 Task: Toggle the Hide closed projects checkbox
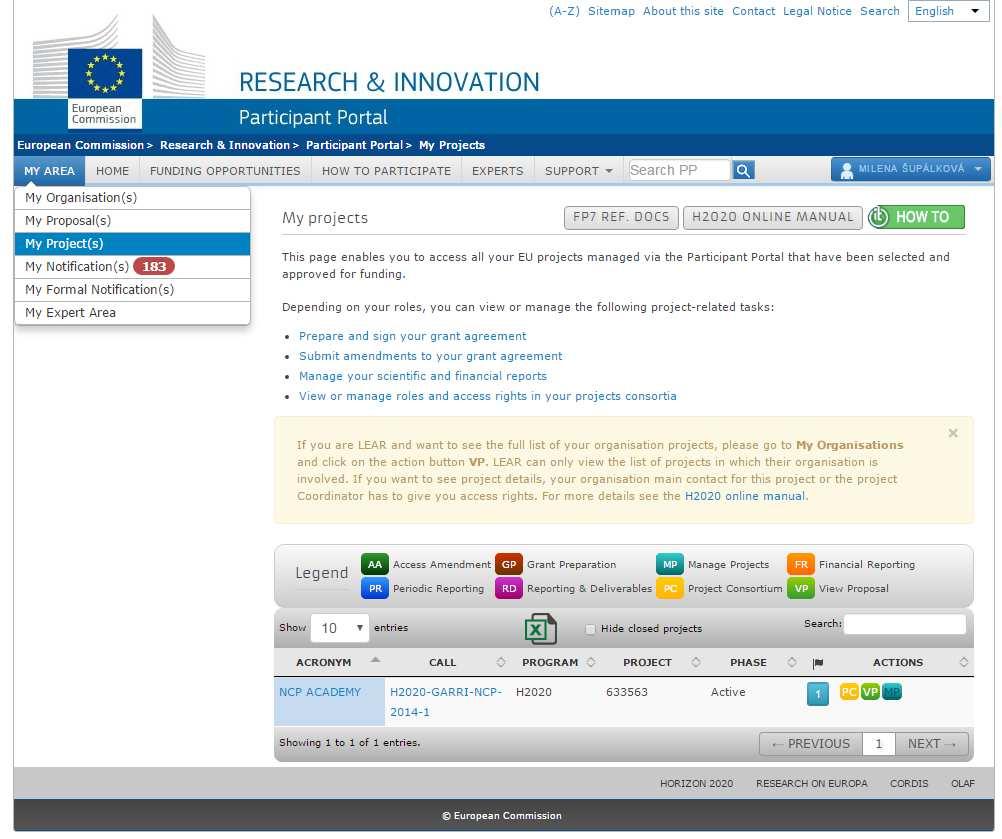pyautogui.click(x=590, y=629)
